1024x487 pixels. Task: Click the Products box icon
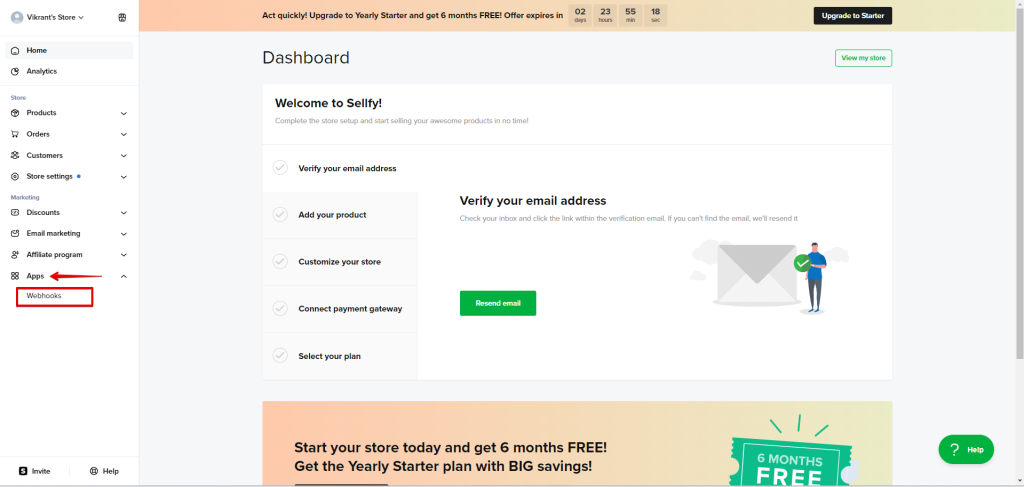click(x=15, y=113)
